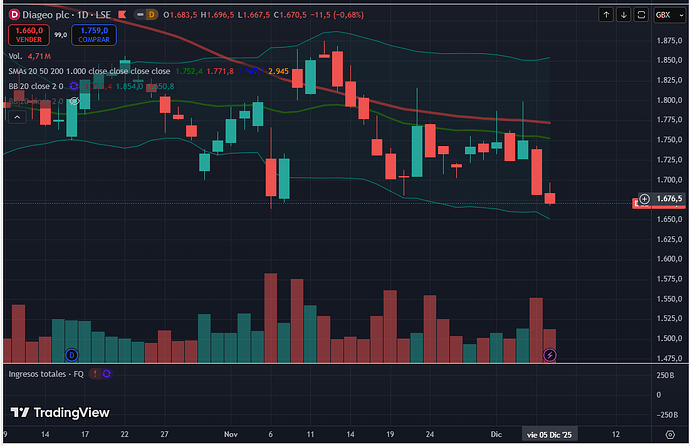
Task: Click the blue D dividend marker
Action: pyautogui.click(x=71, y=355)
